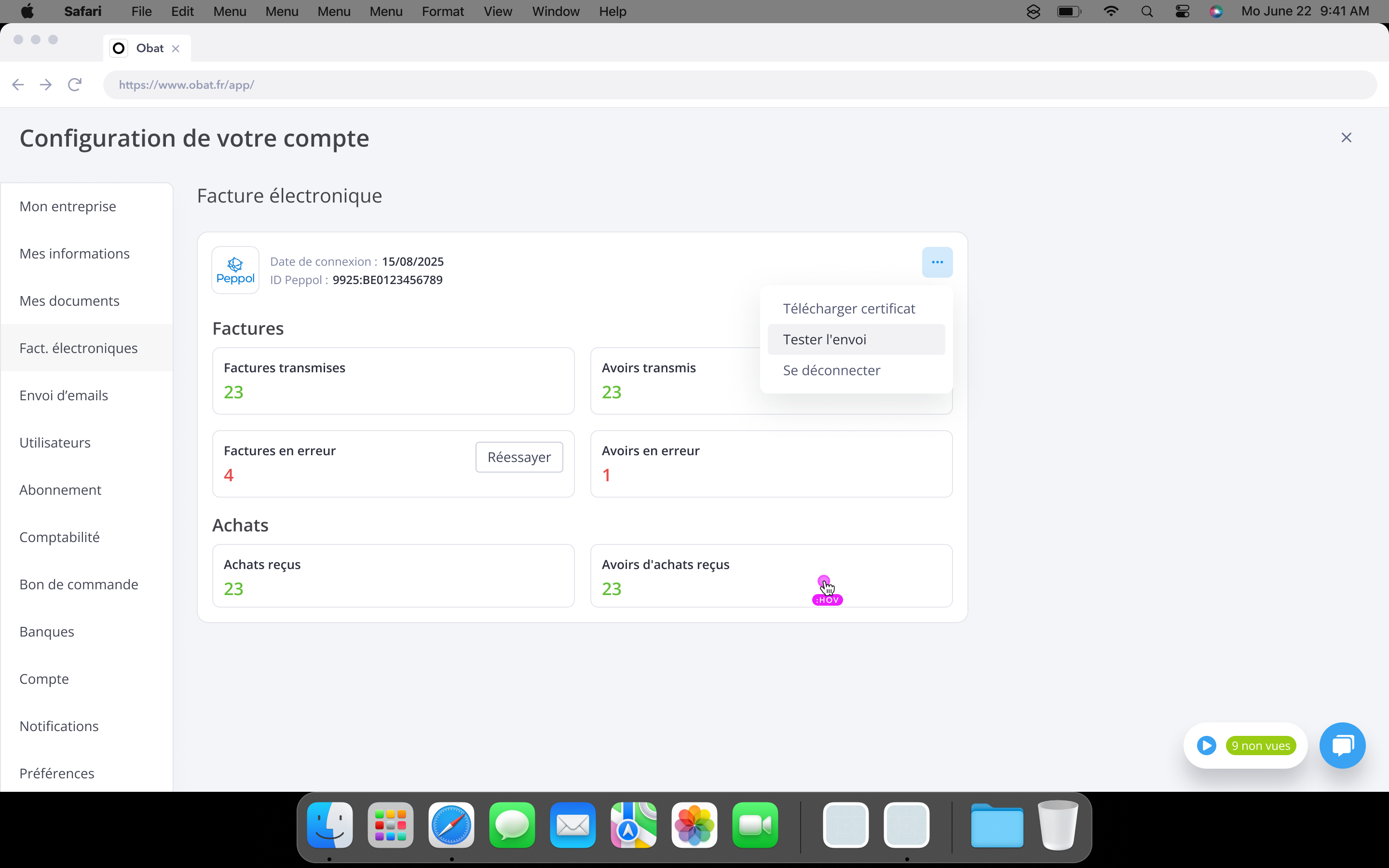Open the Mail app in the Dock

[x=572, y=826]
